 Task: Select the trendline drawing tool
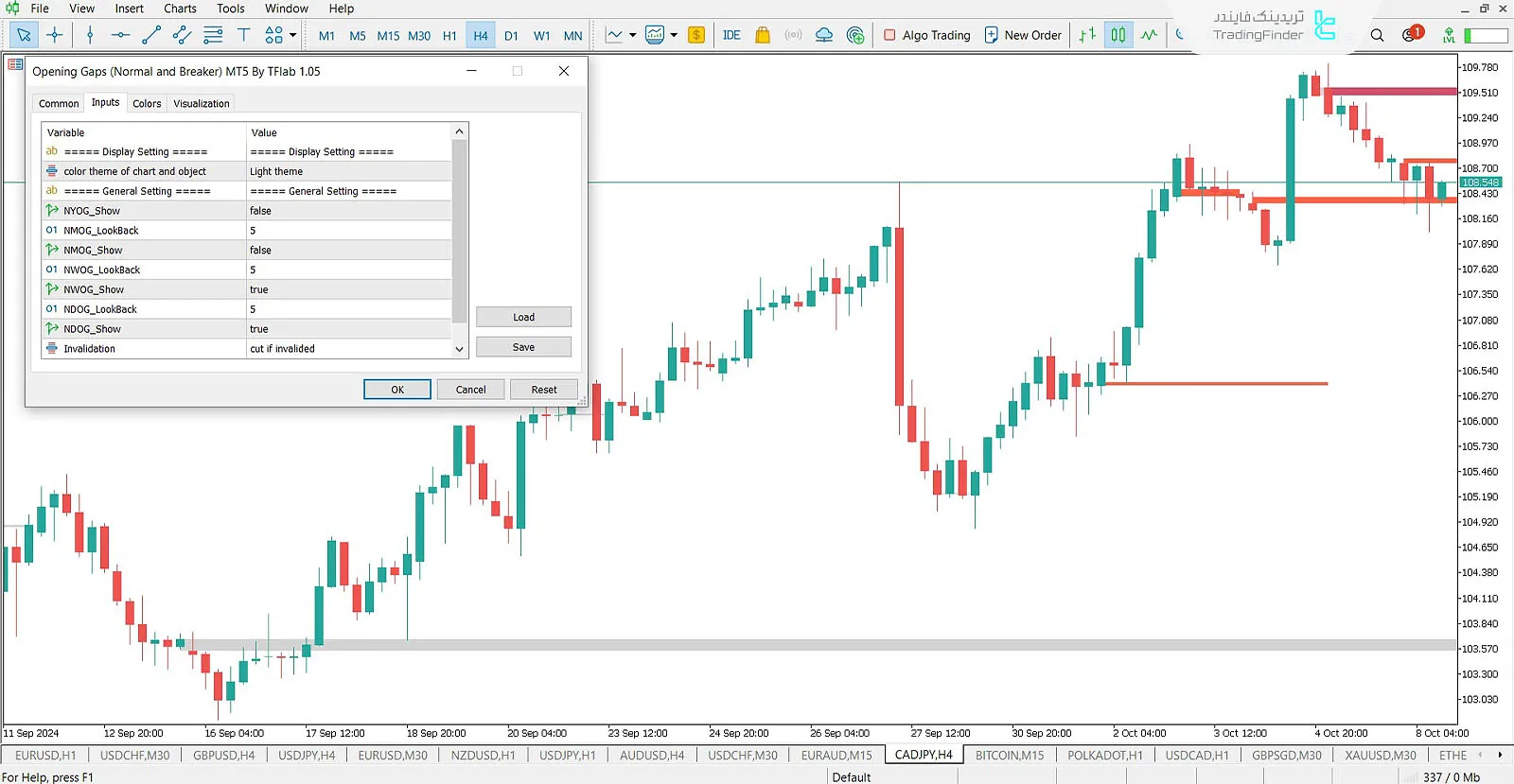[150, 35]
